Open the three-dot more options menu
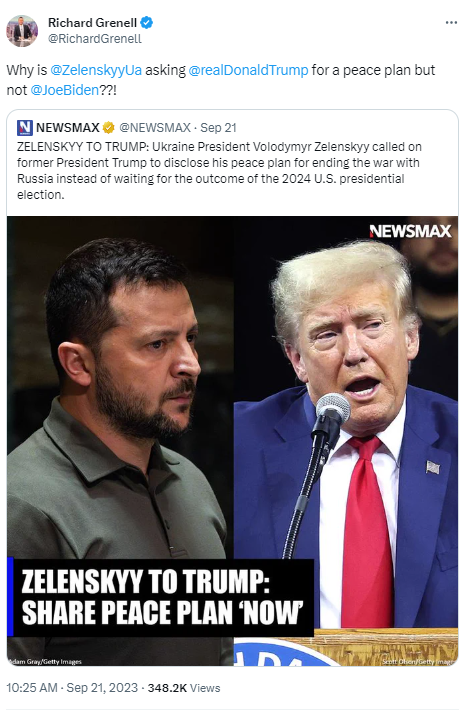This screenshot has height=711, width=468. (451, 23)
